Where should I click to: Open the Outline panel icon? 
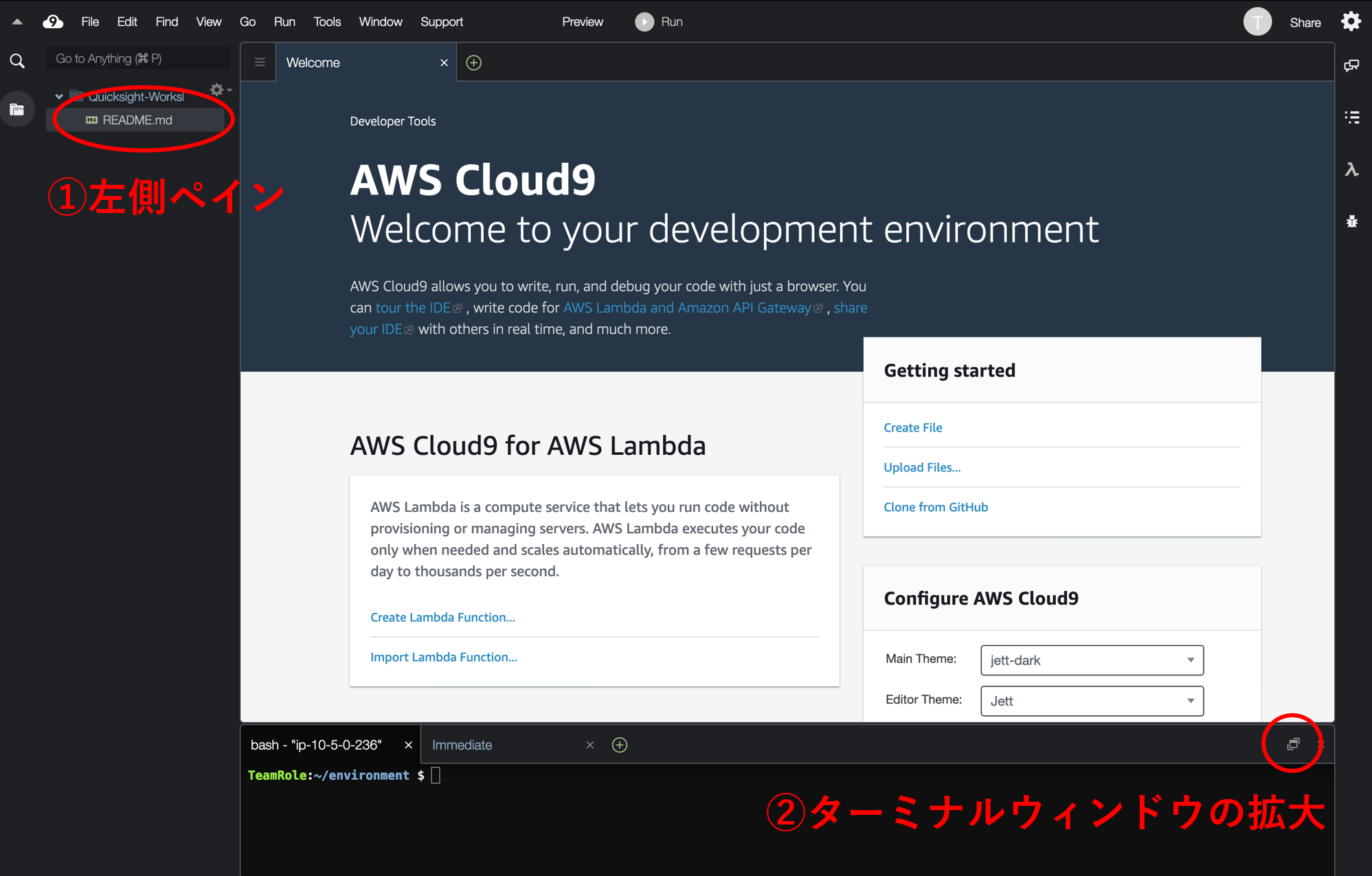click(1352, 117)
